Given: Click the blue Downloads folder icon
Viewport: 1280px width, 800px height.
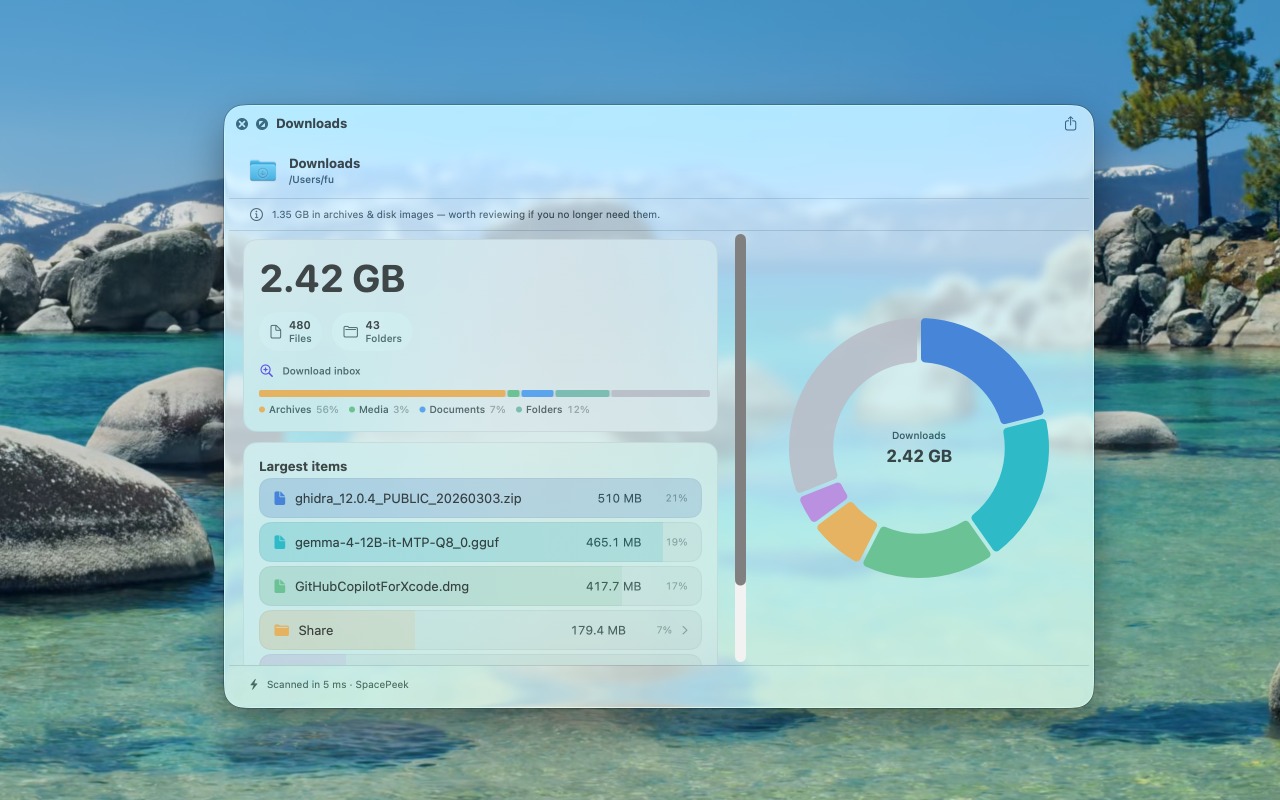Looking at the screenshot, I should [263, 171].
